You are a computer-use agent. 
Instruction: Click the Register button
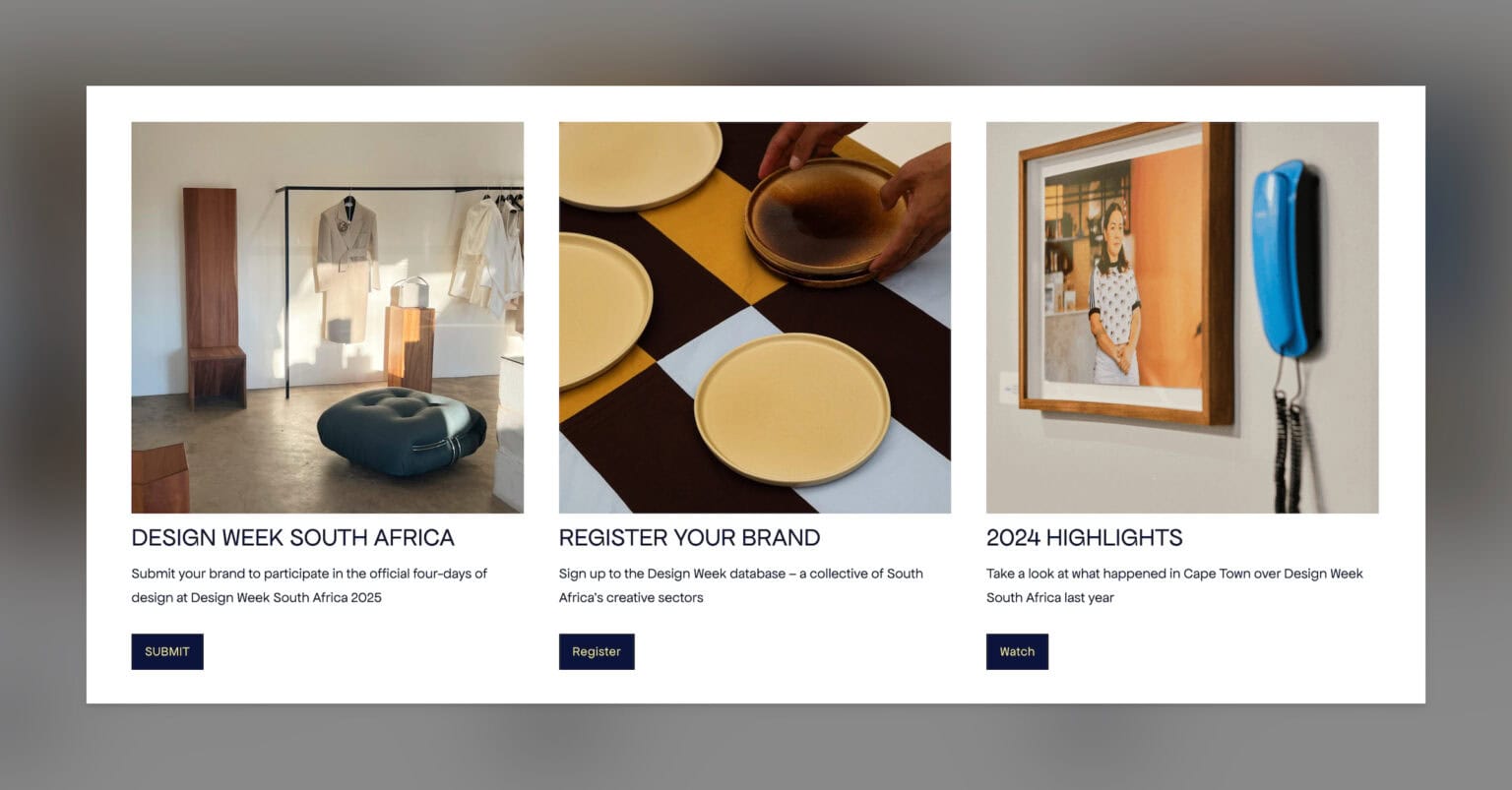pyautogui.click(x=597, y=651)
